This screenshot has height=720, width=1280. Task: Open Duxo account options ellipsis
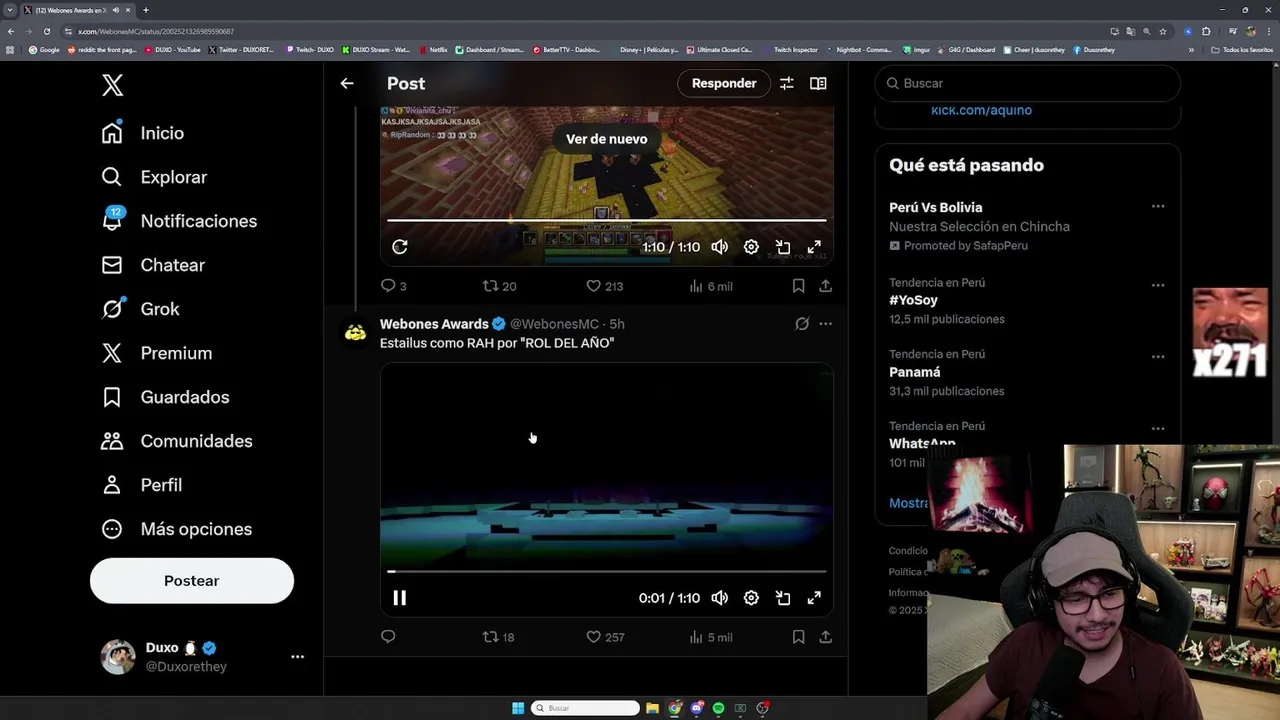[297, 657]
